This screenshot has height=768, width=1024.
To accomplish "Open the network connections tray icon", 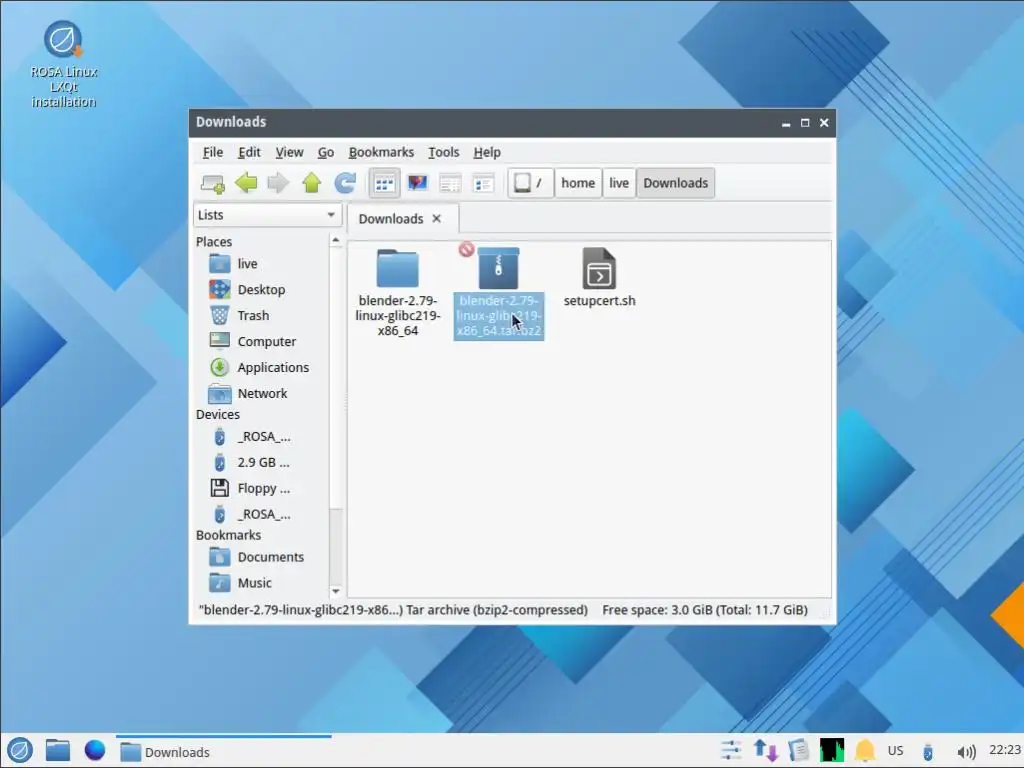I will pyautogui.click(x=765, y=750).
